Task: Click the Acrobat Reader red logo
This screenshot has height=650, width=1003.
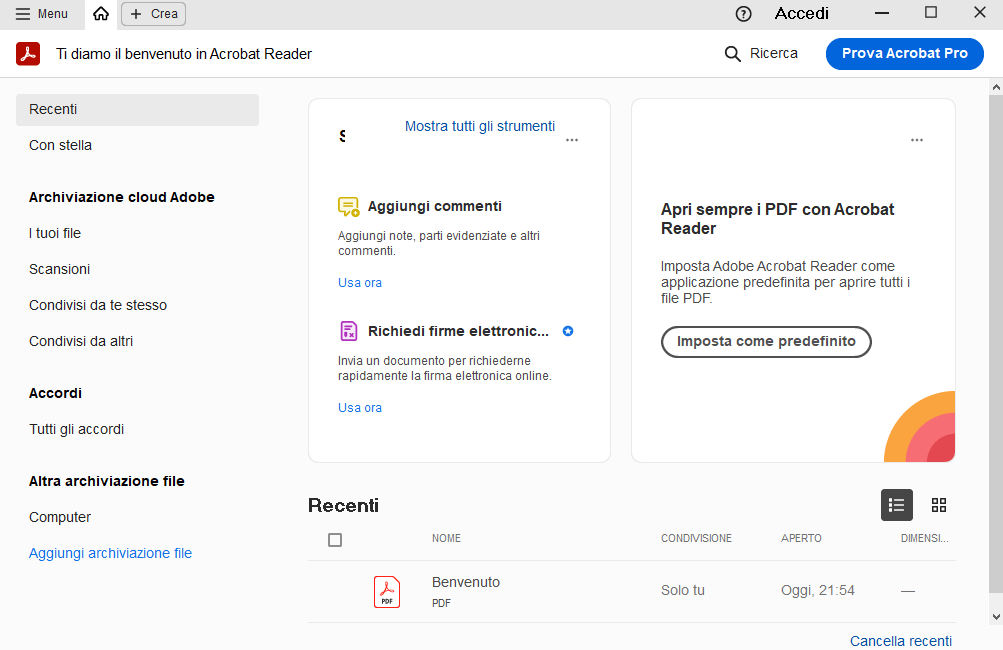Action: tap(28, 54)
